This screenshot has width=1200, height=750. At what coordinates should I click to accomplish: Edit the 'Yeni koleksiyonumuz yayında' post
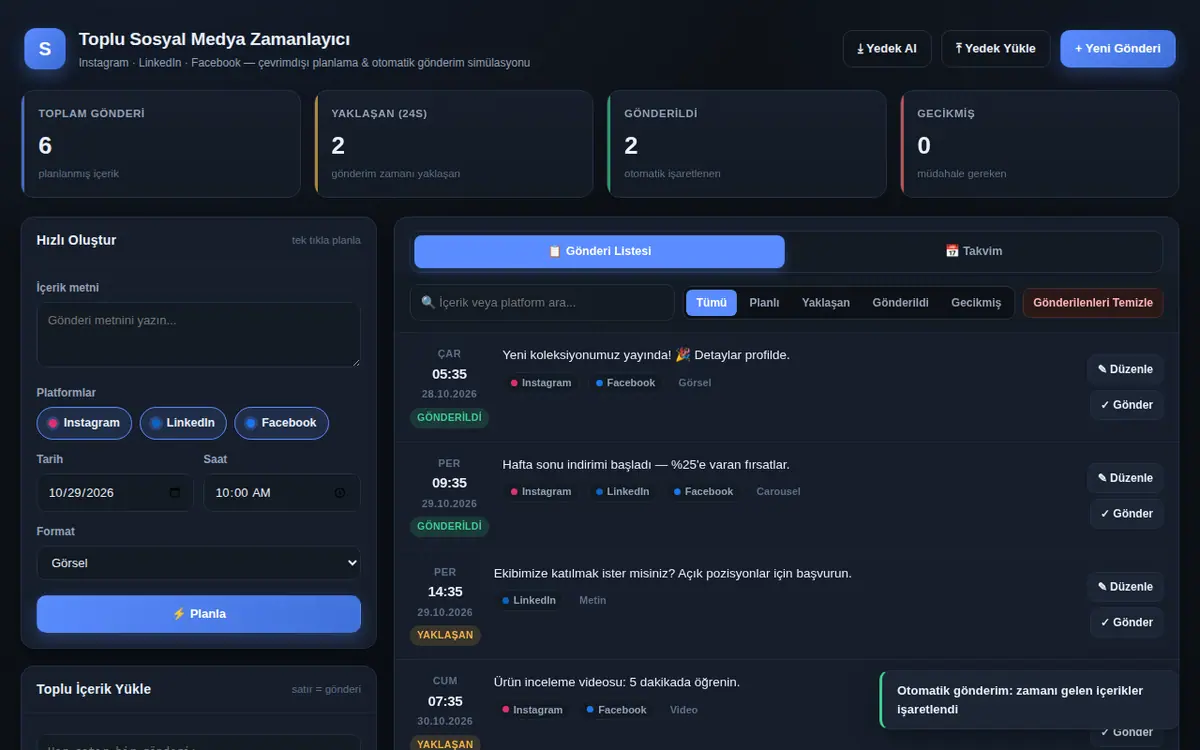pos(1126,369)
